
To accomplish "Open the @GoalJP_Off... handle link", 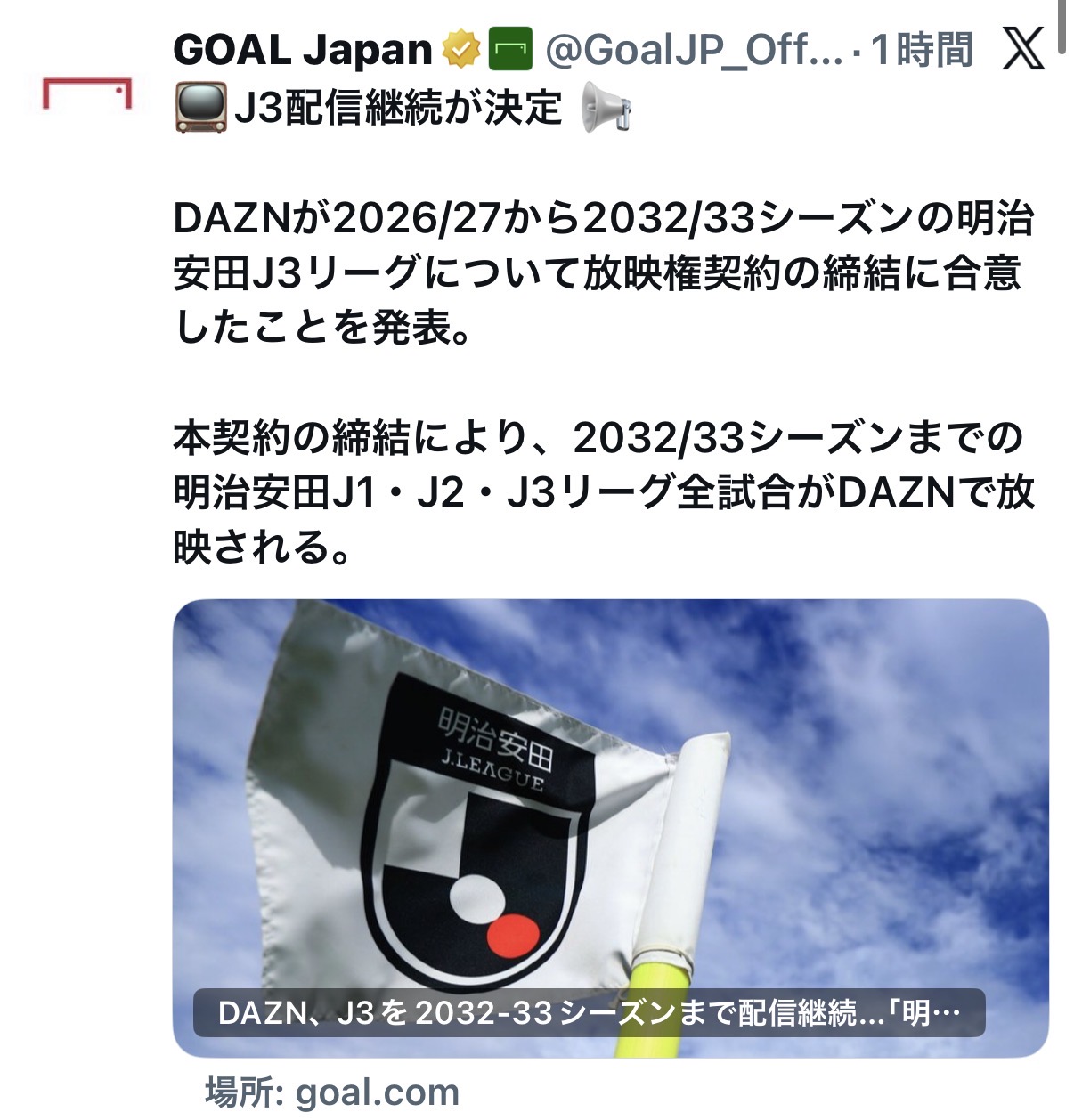I will [x=693, y=50].
